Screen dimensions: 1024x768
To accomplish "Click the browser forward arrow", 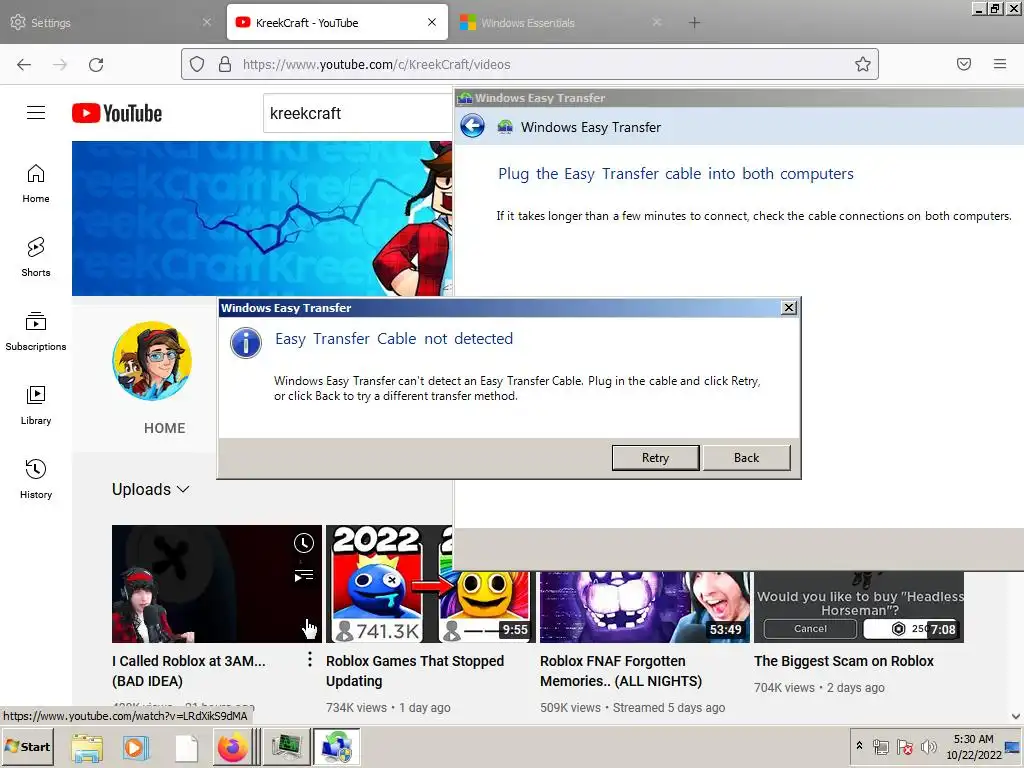I will point(60,65).
